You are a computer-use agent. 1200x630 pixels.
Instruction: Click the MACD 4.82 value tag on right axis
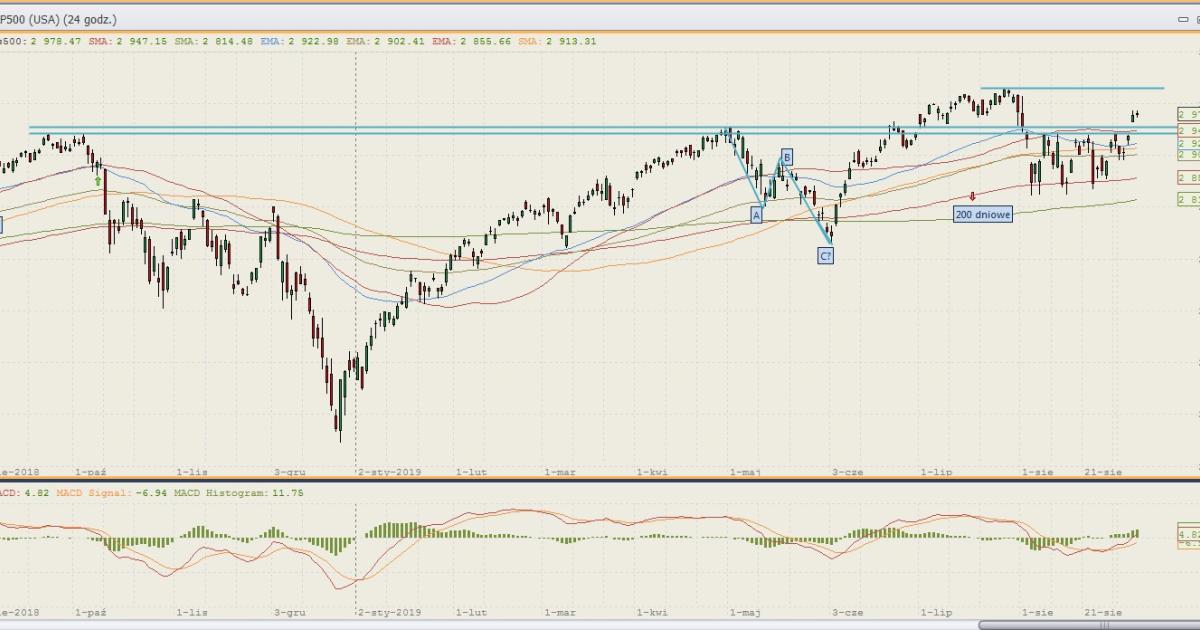1188,535
